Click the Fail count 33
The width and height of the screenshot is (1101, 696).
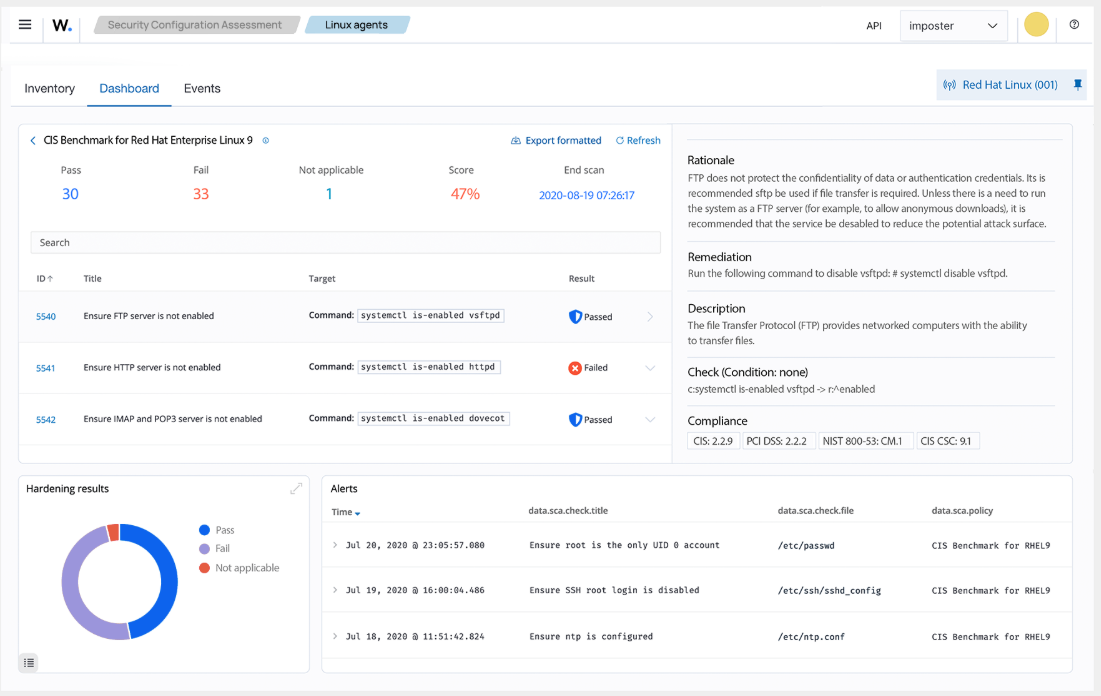point(201,194)
